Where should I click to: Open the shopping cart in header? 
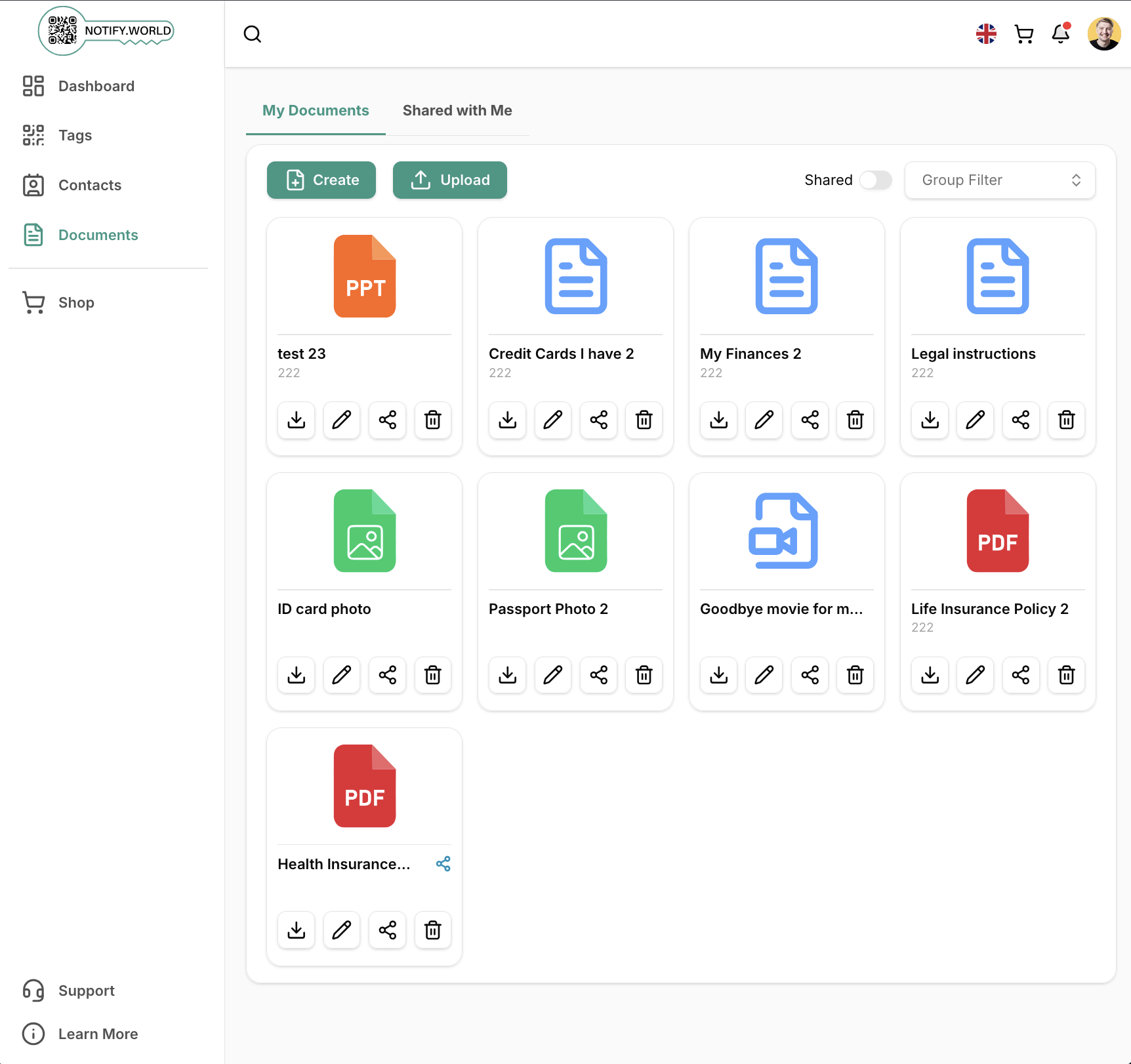[x=1023, y=34]
